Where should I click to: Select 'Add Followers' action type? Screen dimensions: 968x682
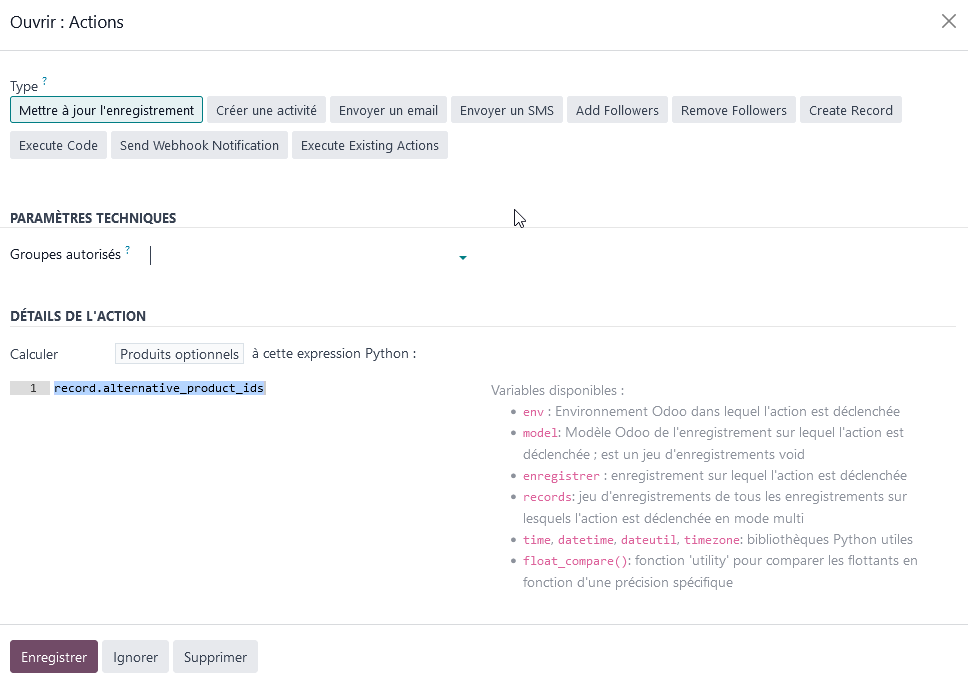coord(617,110)
